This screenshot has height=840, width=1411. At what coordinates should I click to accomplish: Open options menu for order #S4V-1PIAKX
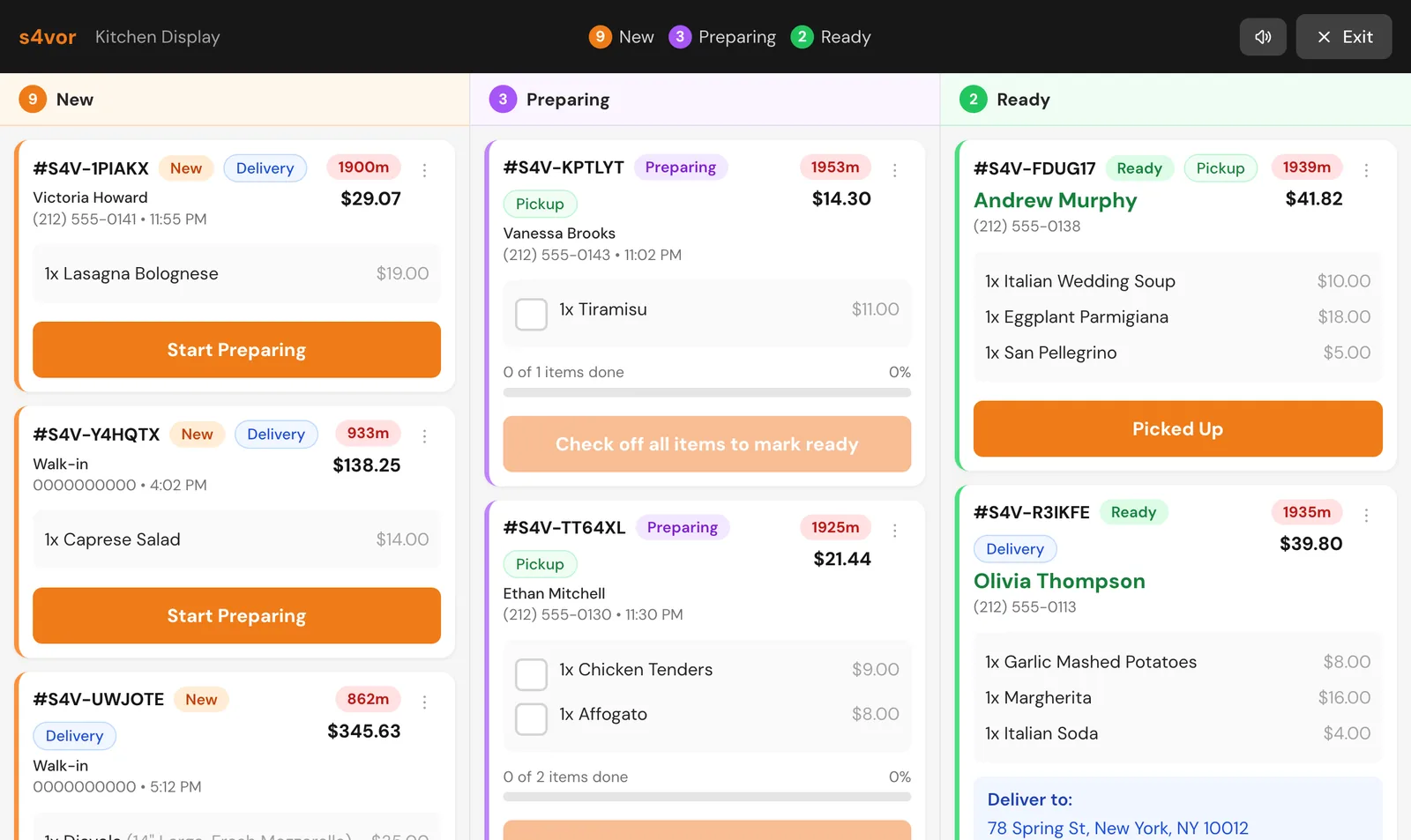424,170
